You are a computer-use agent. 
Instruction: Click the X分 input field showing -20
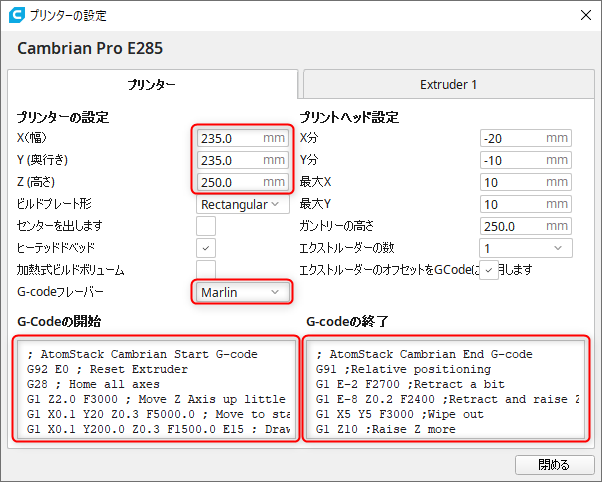pyautogui.click(x=526, y=138)
